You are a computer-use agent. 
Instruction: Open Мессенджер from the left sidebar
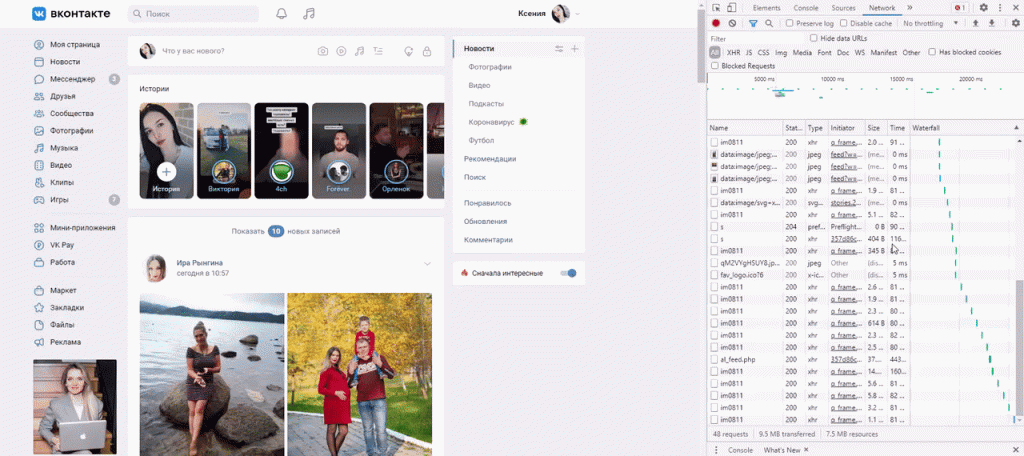[x=72, y=79]
